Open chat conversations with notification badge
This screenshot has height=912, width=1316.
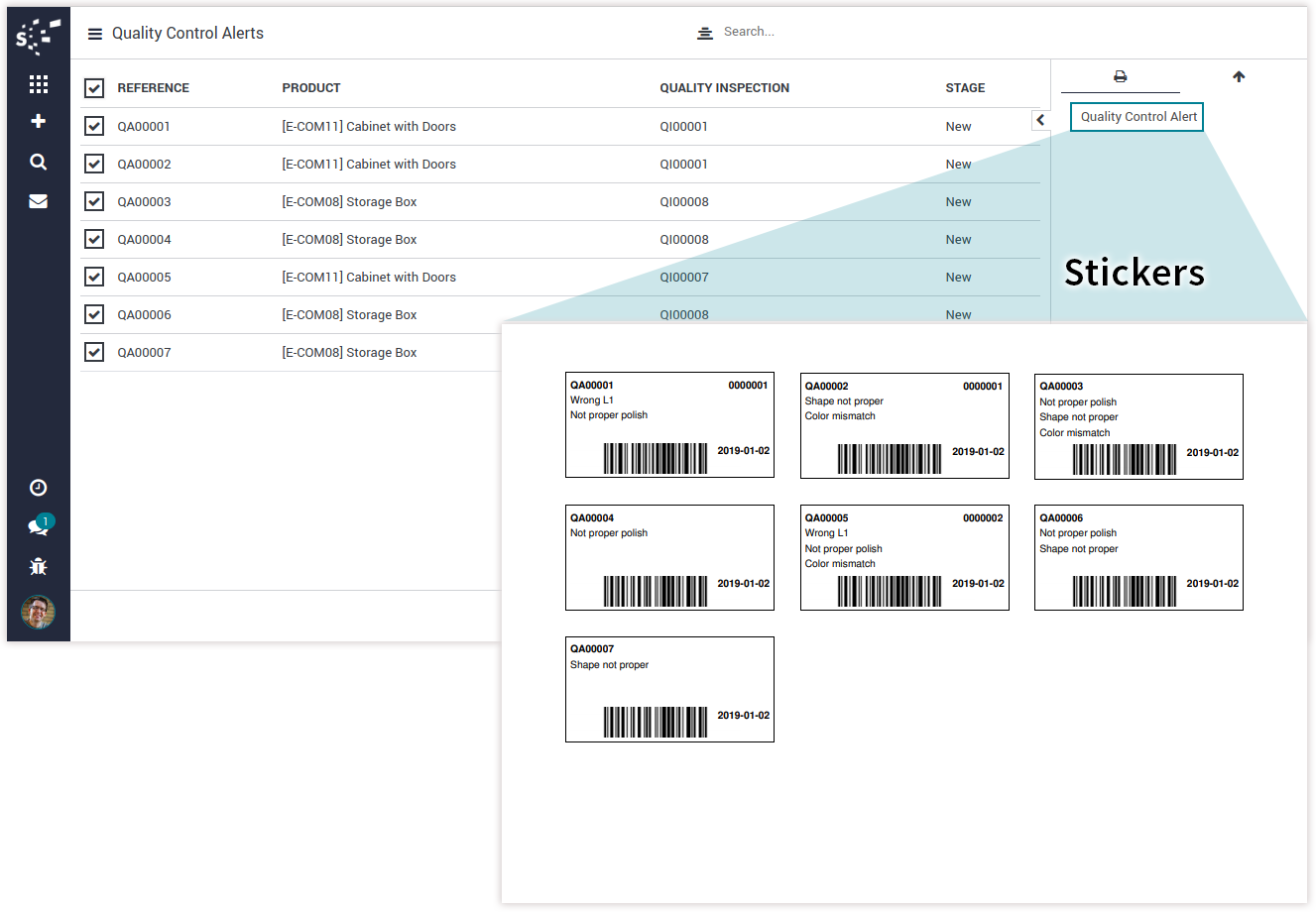point(39,527)
